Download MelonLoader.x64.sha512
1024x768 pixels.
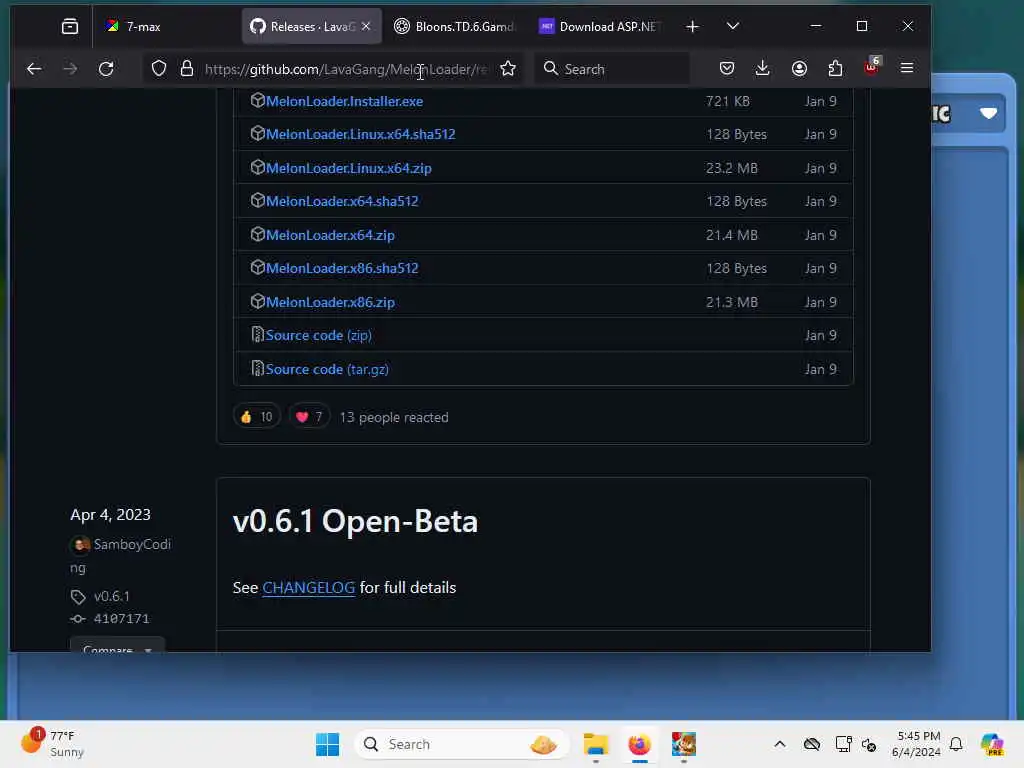click(342, 201)
